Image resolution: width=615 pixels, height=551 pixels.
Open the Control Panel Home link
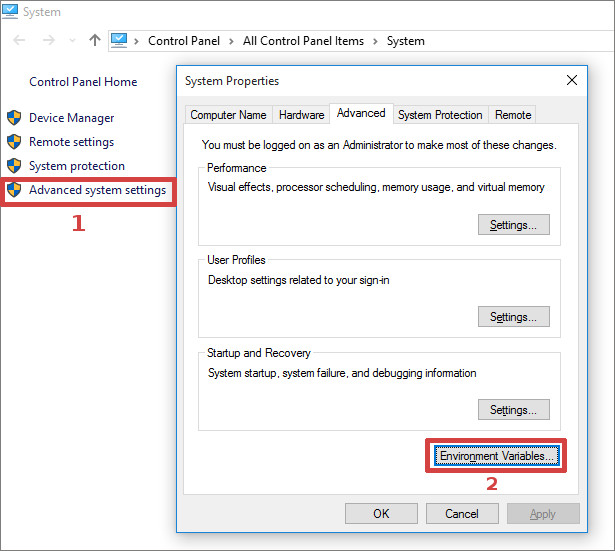[83, 82]
